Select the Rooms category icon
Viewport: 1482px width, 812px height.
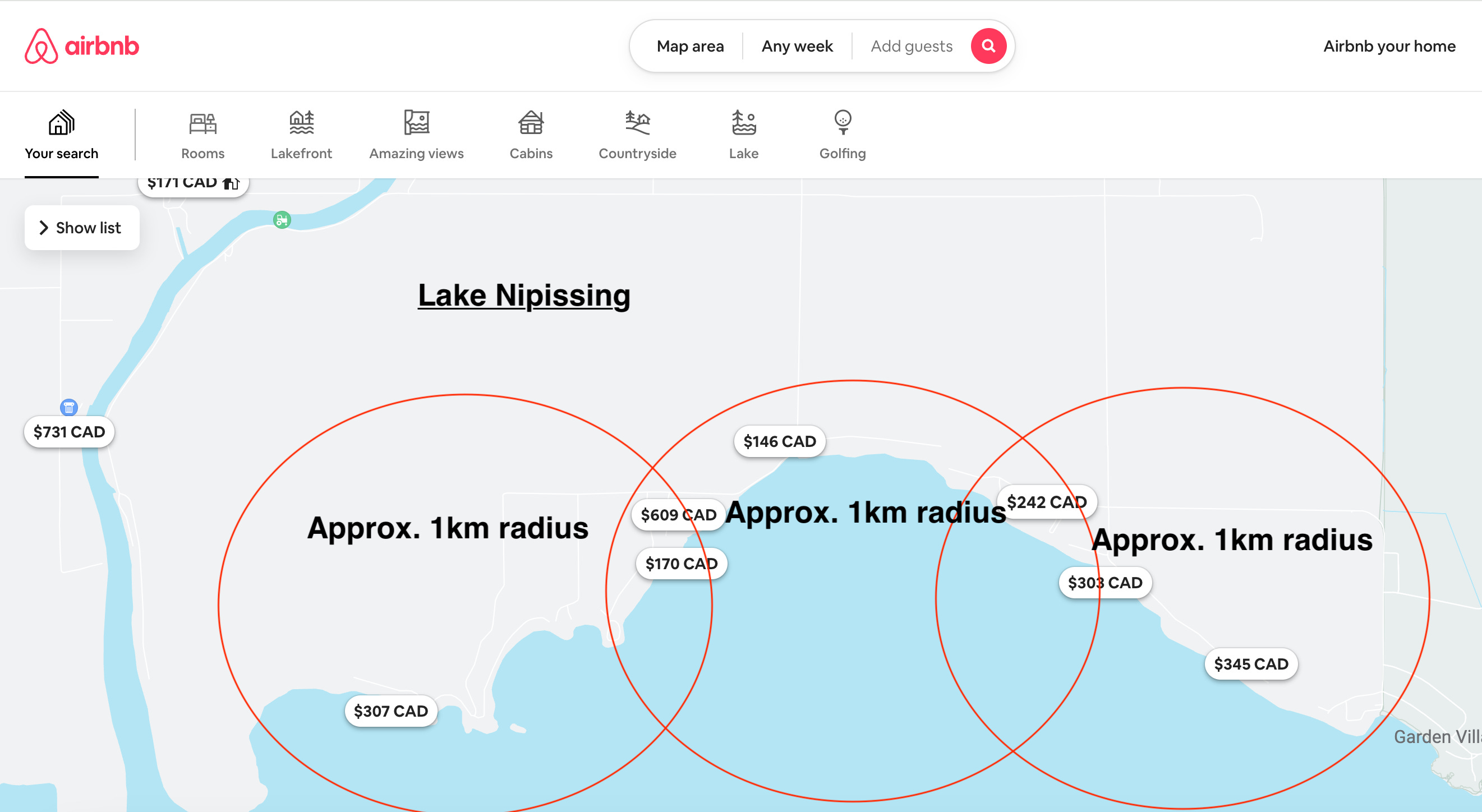[x=202, y=123]
